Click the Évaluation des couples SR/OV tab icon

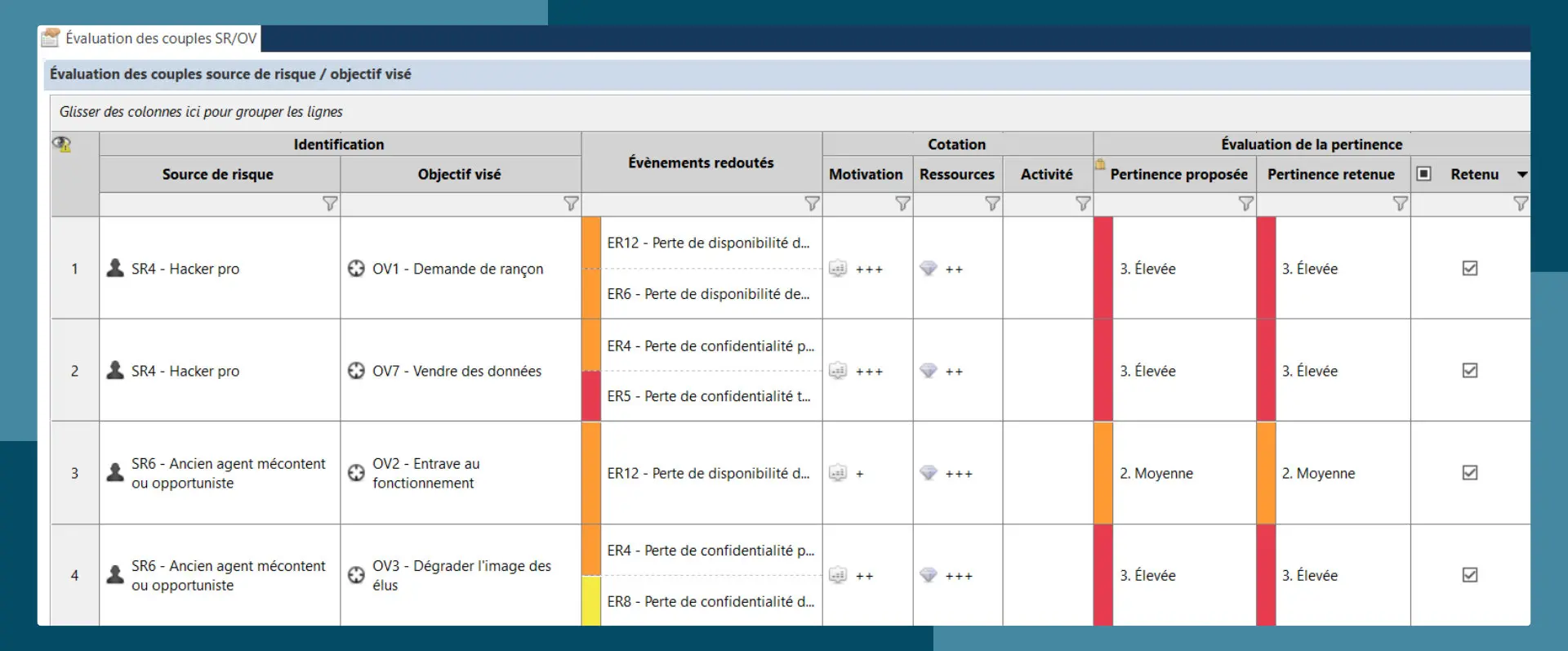point(51,38)
